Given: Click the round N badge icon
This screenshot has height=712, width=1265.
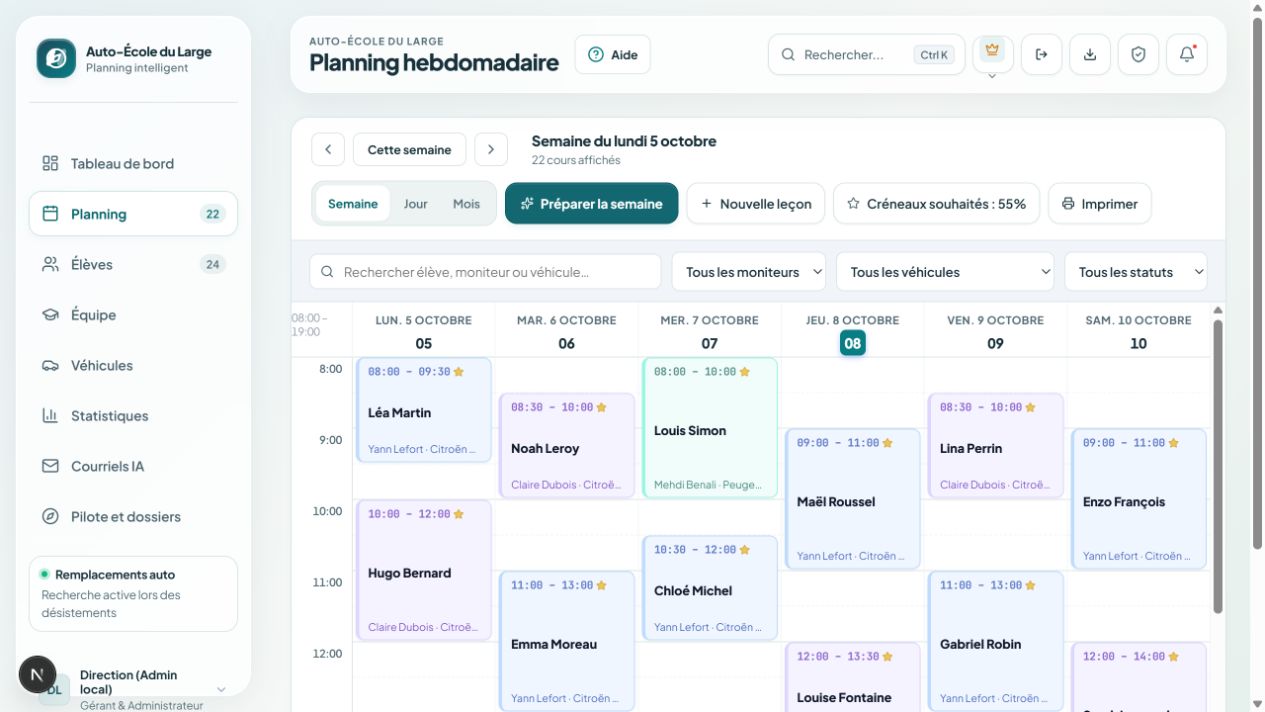Looking at the screenshot, I should [x=37, y=675].
